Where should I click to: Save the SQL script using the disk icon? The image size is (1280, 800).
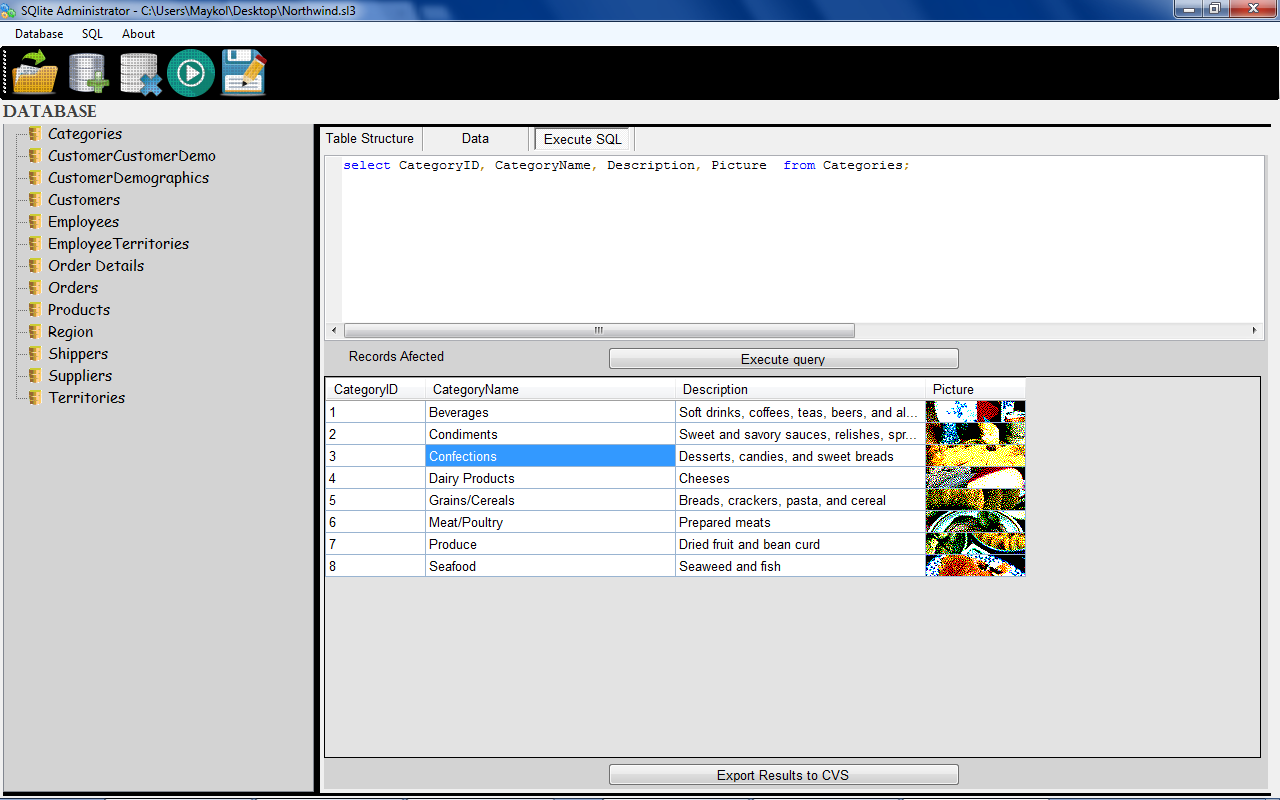pyautogui.click(x=243, y=71)
